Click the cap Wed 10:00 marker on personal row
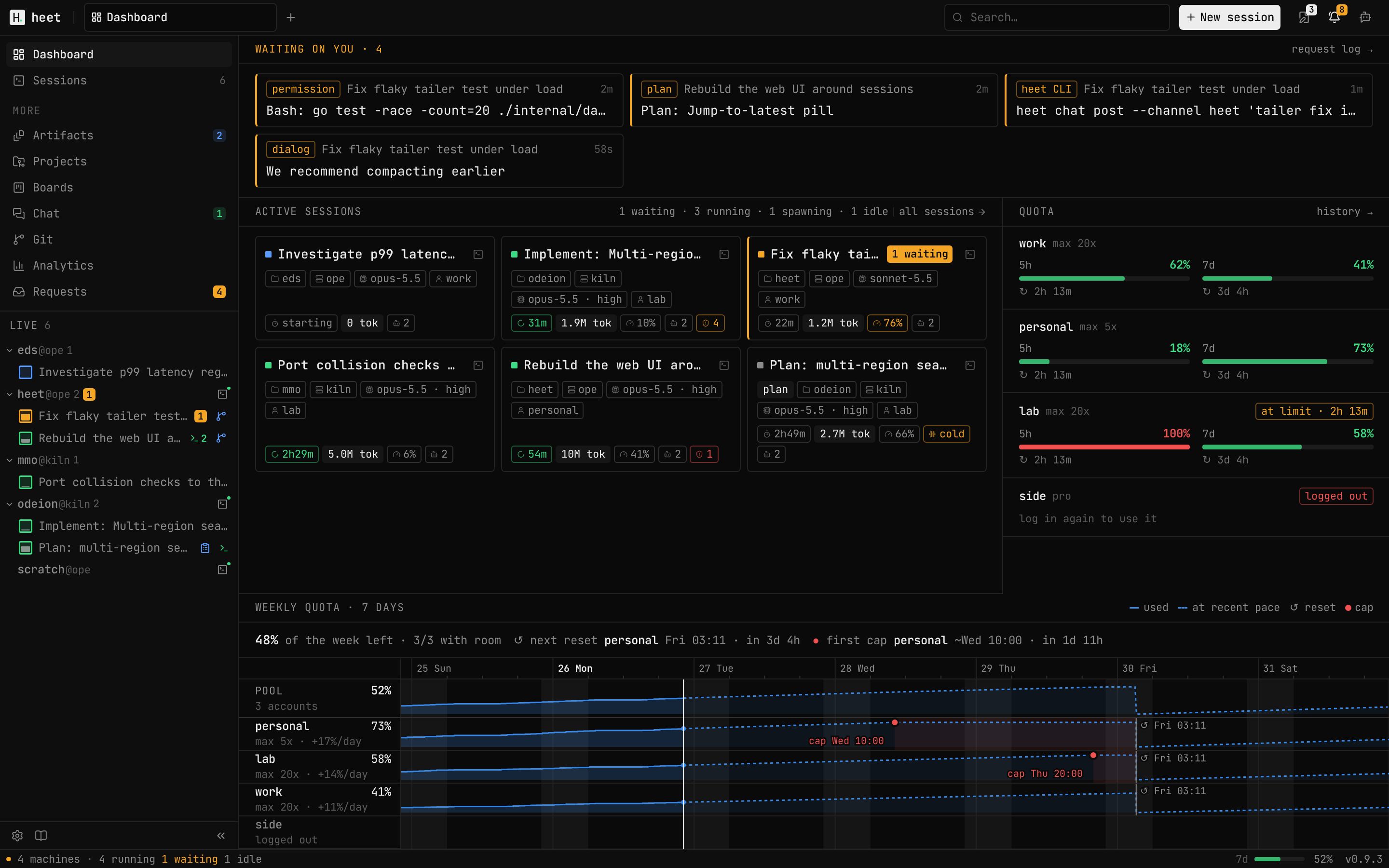This screenshot has height=868, width=1389. tap(894, 722)
